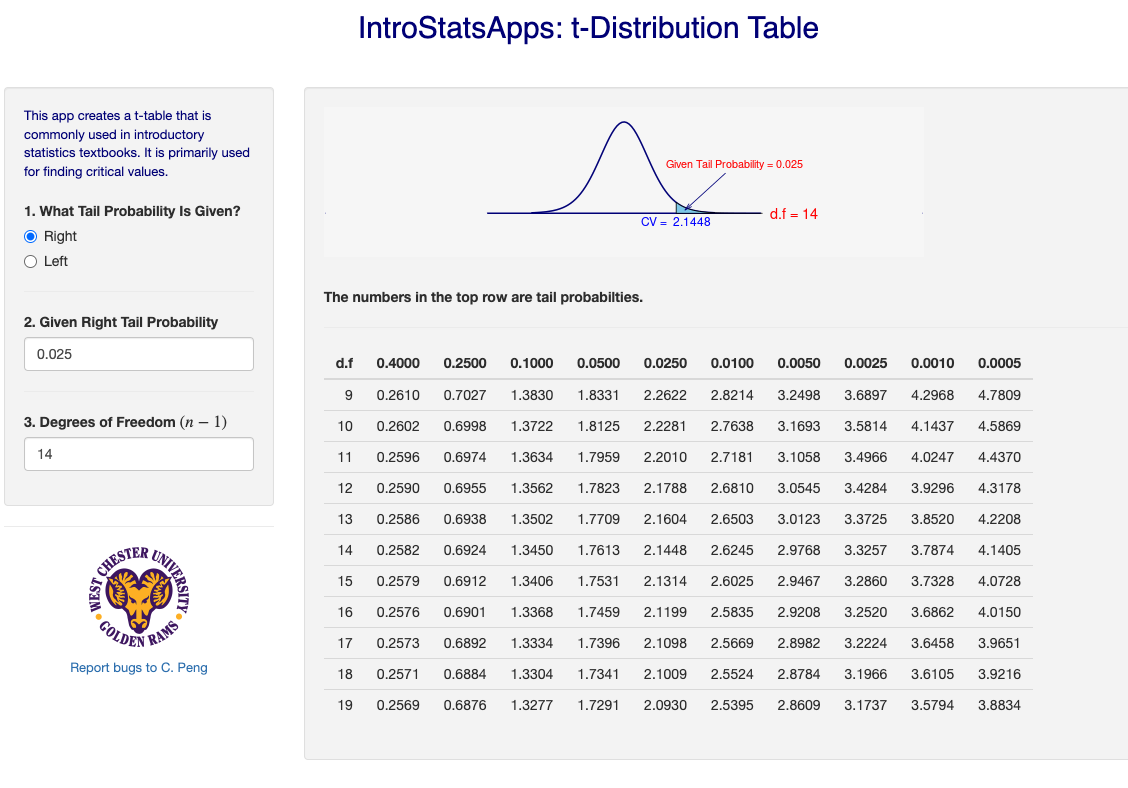1128x788 pixels.
Task: Click the d.f = 14 label on plot
Action: pos(793,214)
